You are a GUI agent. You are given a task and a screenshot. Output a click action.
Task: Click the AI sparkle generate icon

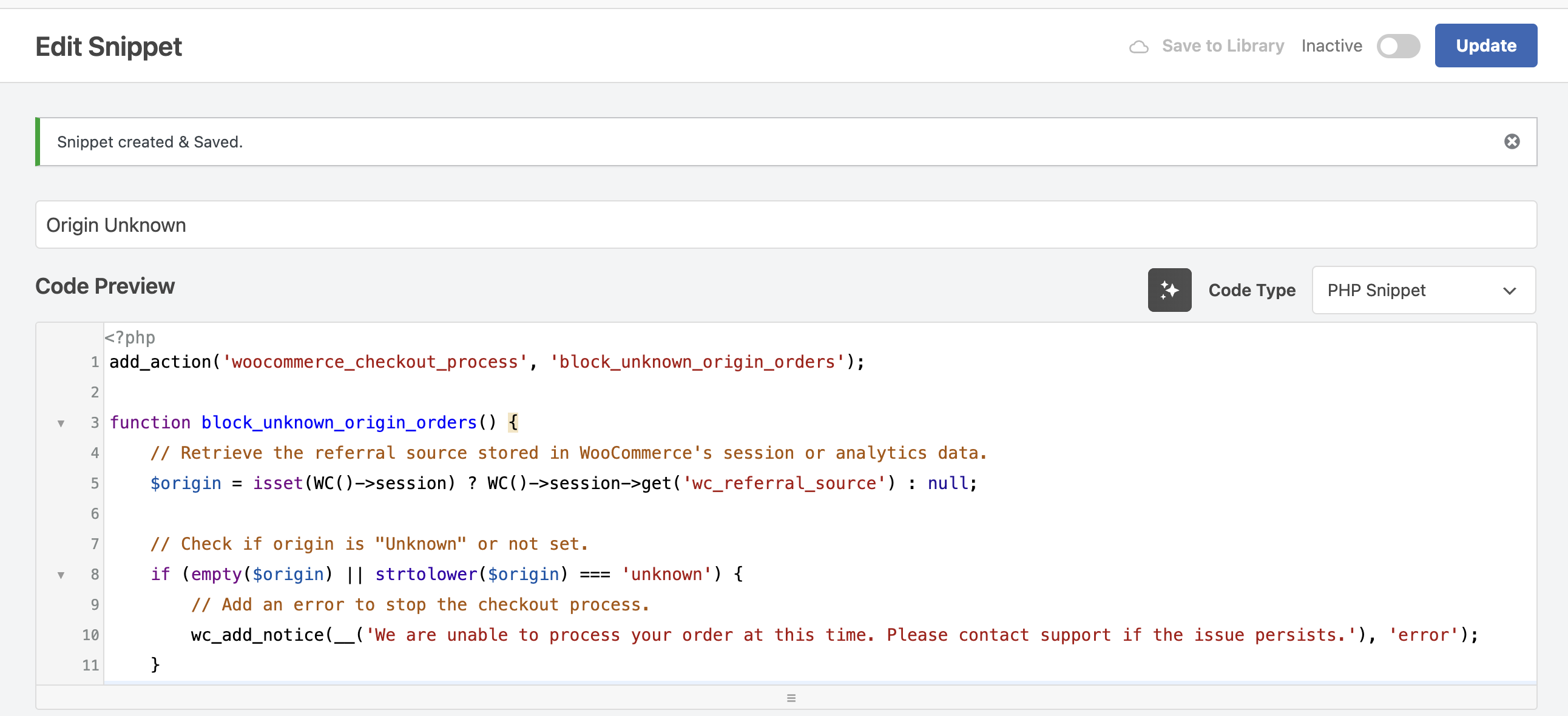[x=1169, y=290]
